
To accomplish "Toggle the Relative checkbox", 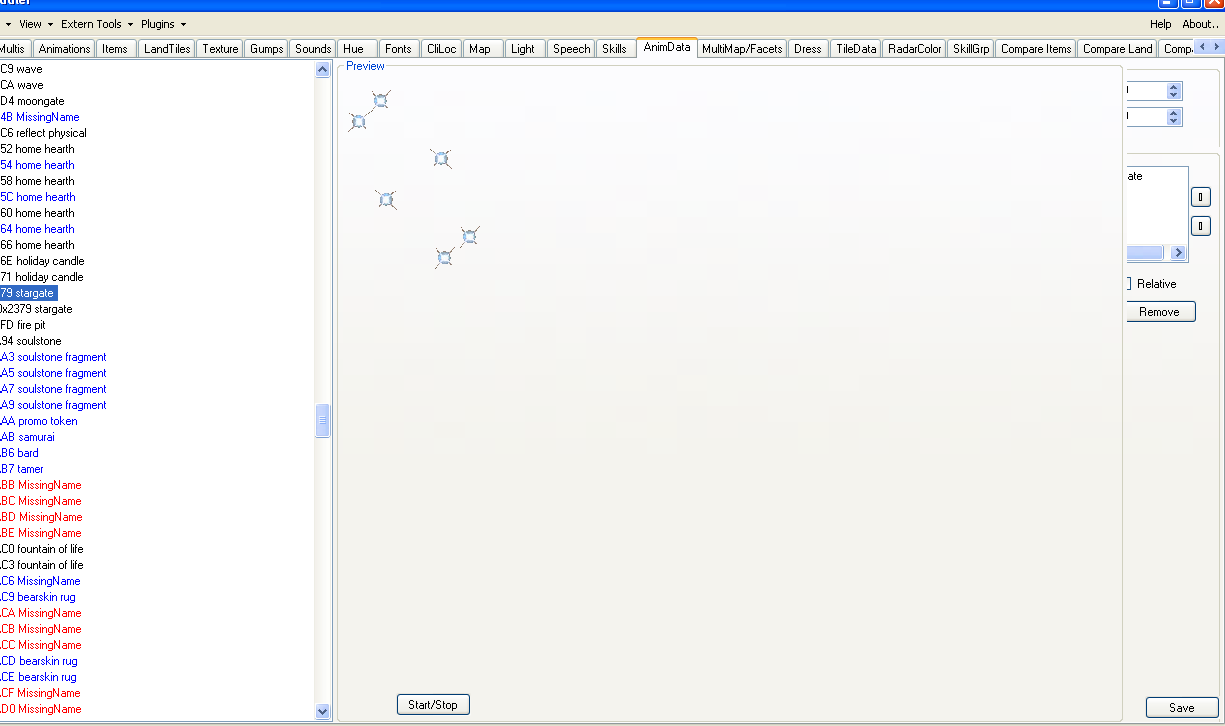I will [x=1128, y=284].
